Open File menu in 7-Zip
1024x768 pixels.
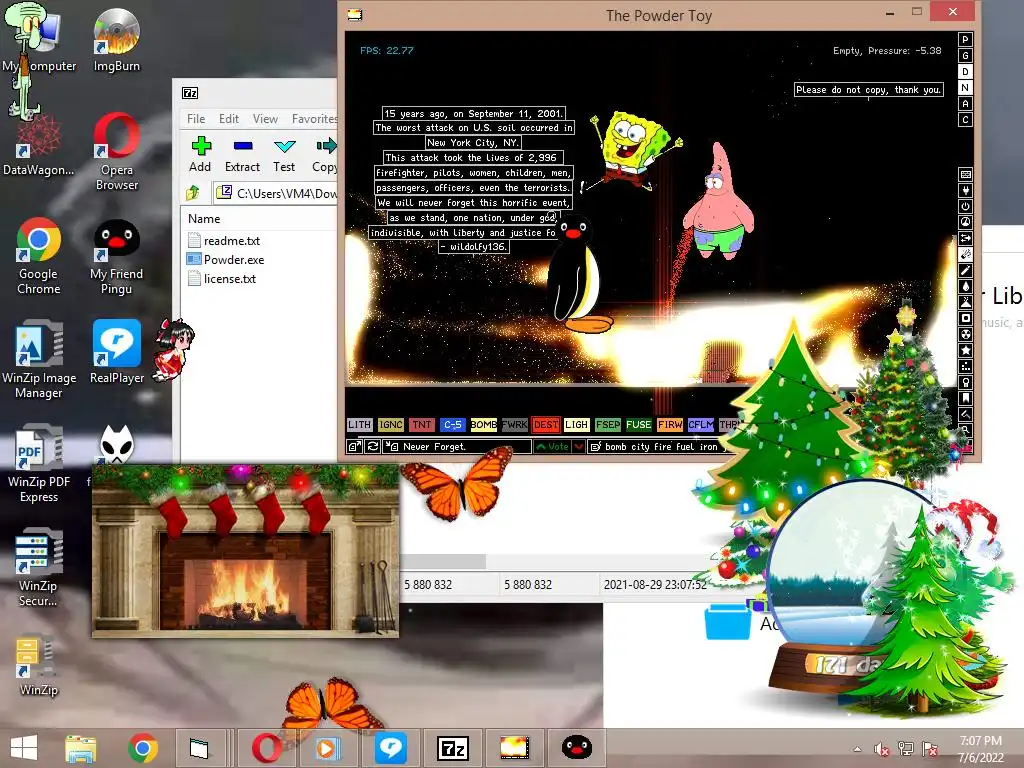tap(196, 119)
